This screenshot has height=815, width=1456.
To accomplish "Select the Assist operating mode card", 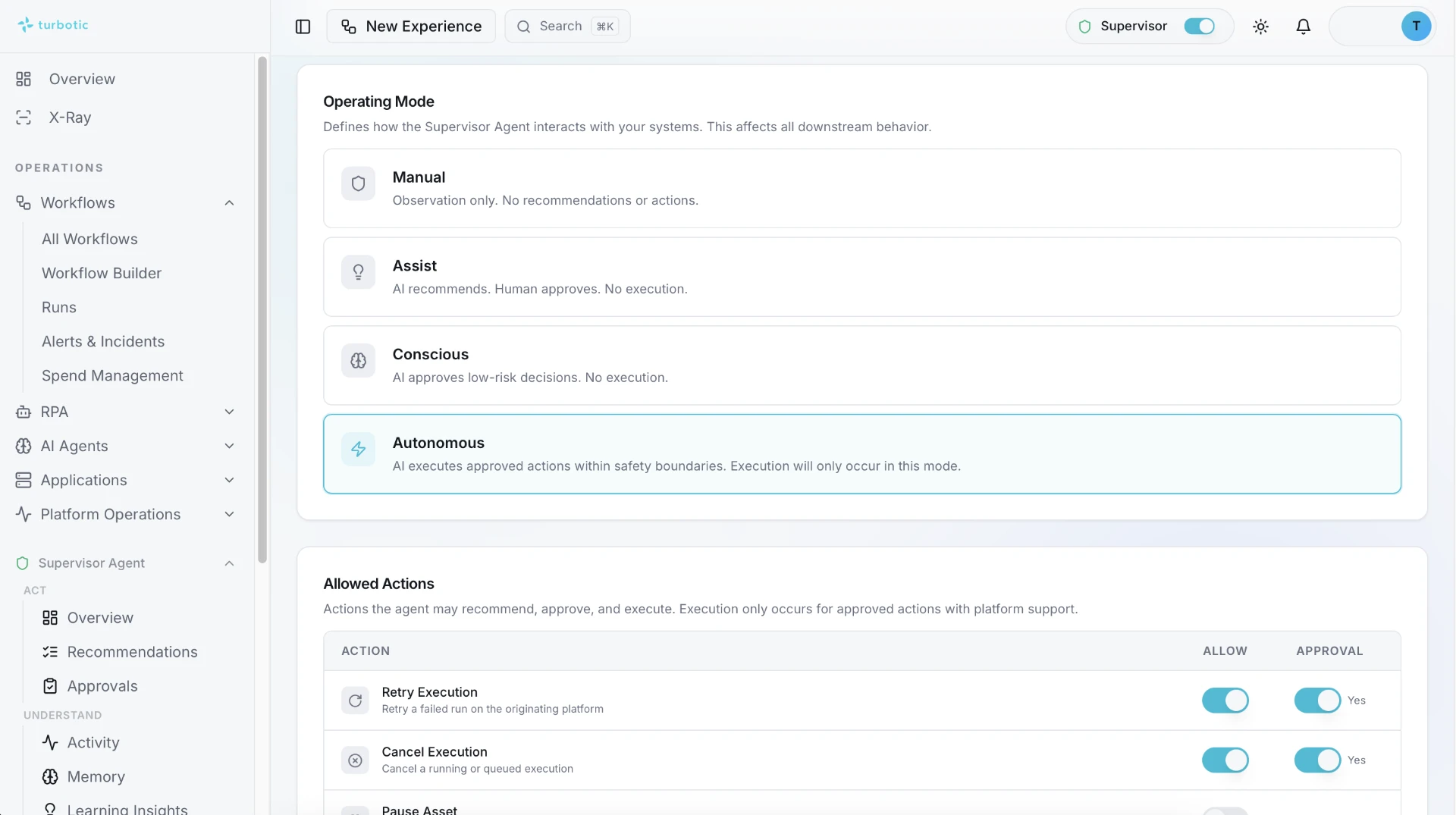I will click(x=861, y=277).
